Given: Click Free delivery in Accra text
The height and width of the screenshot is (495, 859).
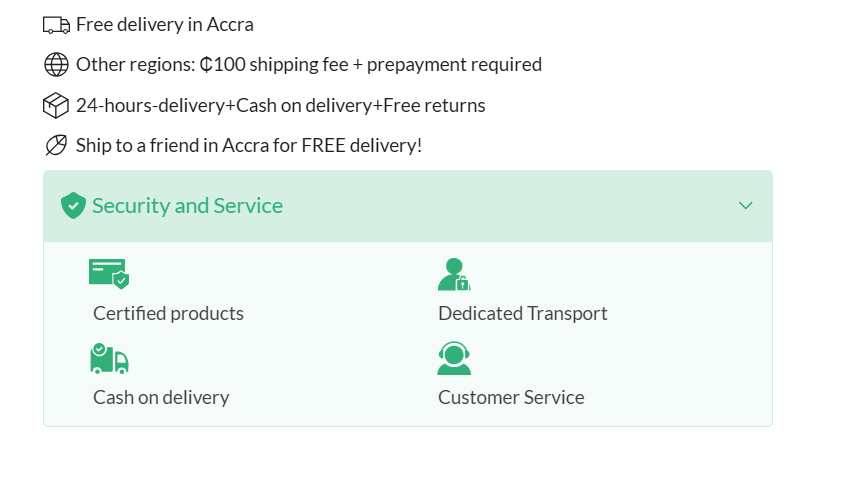Looking at the screenshot, I should point(165,25).
